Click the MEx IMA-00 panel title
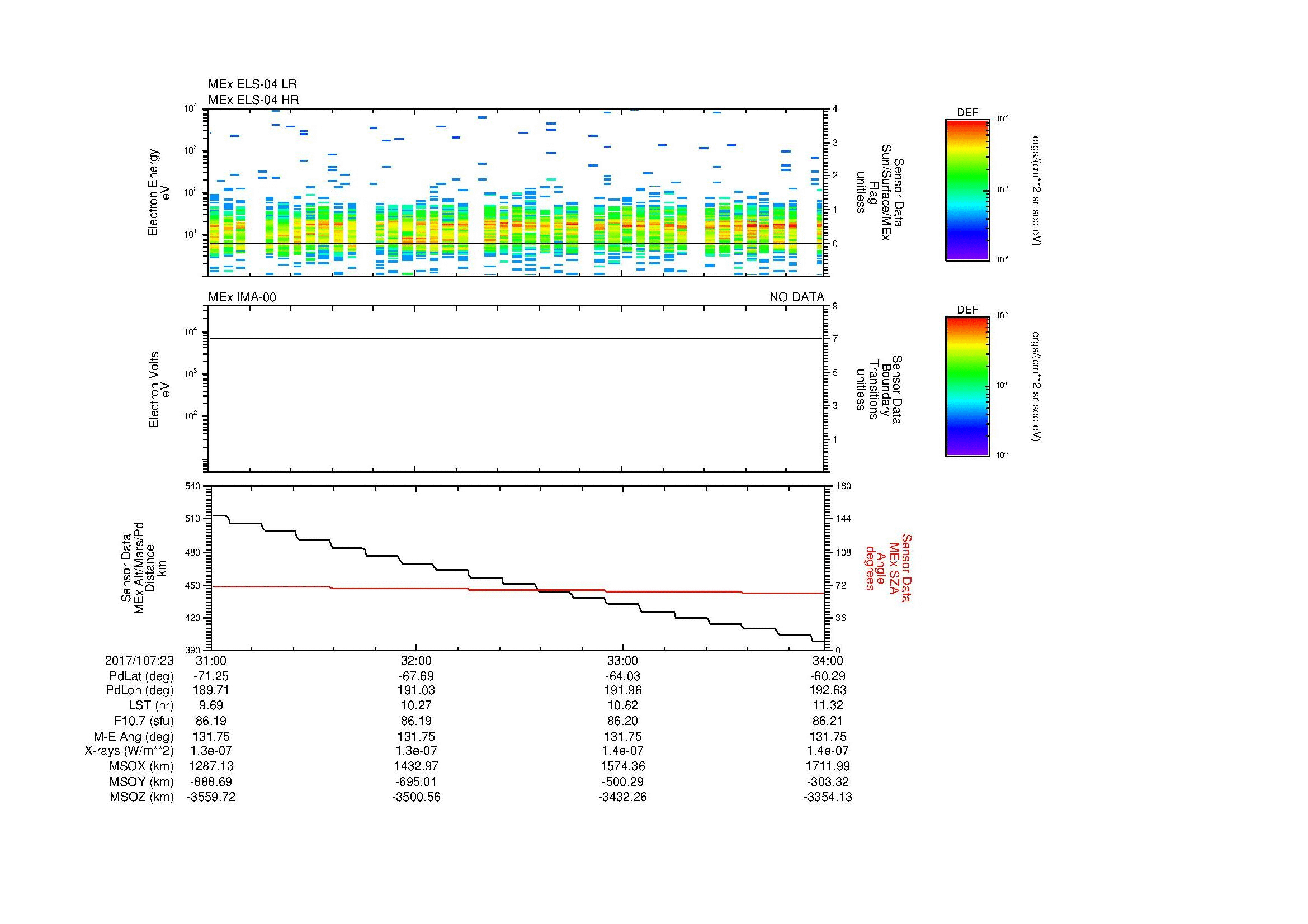Screen dimensions: 1308x924 (x=242, y=297)
